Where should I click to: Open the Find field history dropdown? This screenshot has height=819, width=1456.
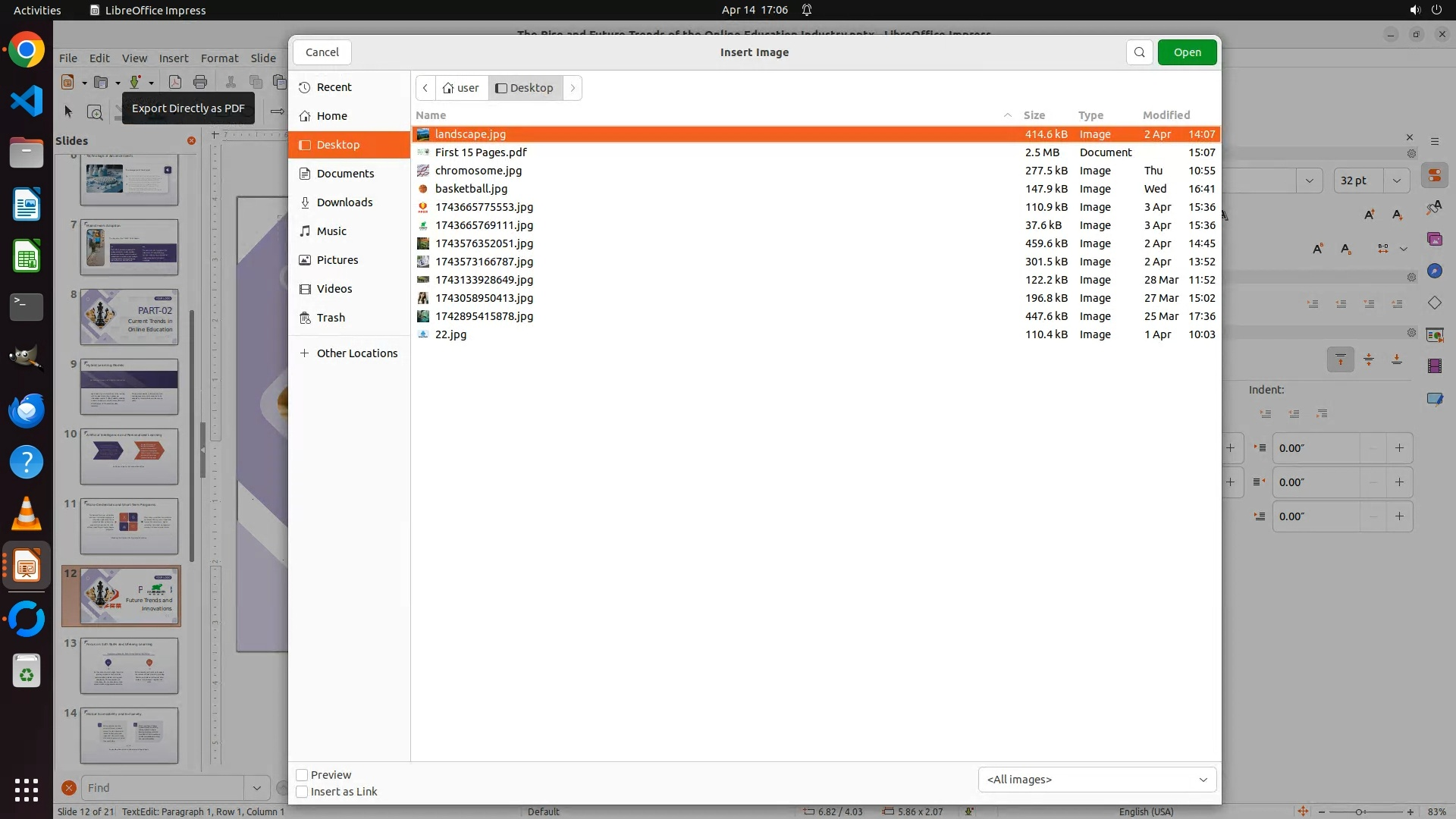pos(256,788)
